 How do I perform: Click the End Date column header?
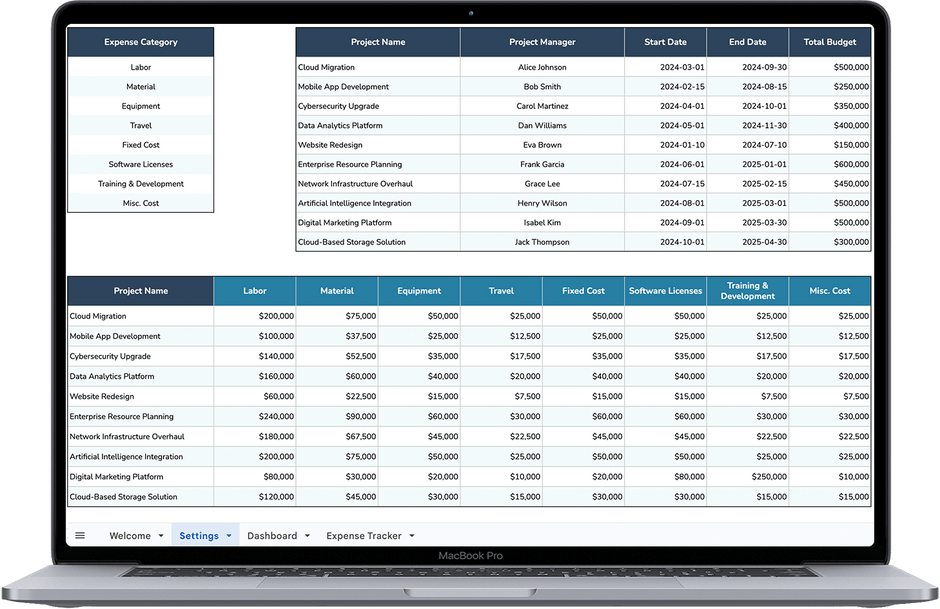pyautogui.click(x=748, y=42)
